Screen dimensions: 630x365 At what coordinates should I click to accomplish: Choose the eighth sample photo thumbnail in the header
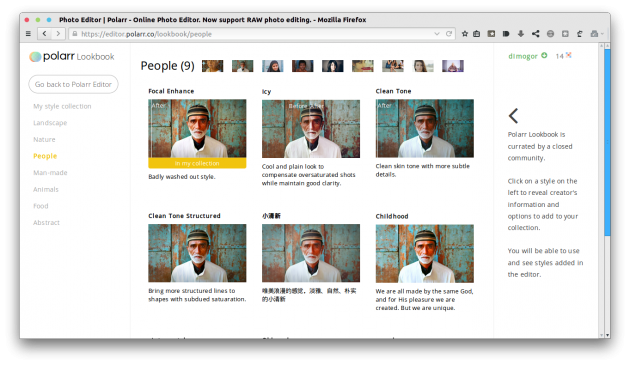[x=423, y=66]
